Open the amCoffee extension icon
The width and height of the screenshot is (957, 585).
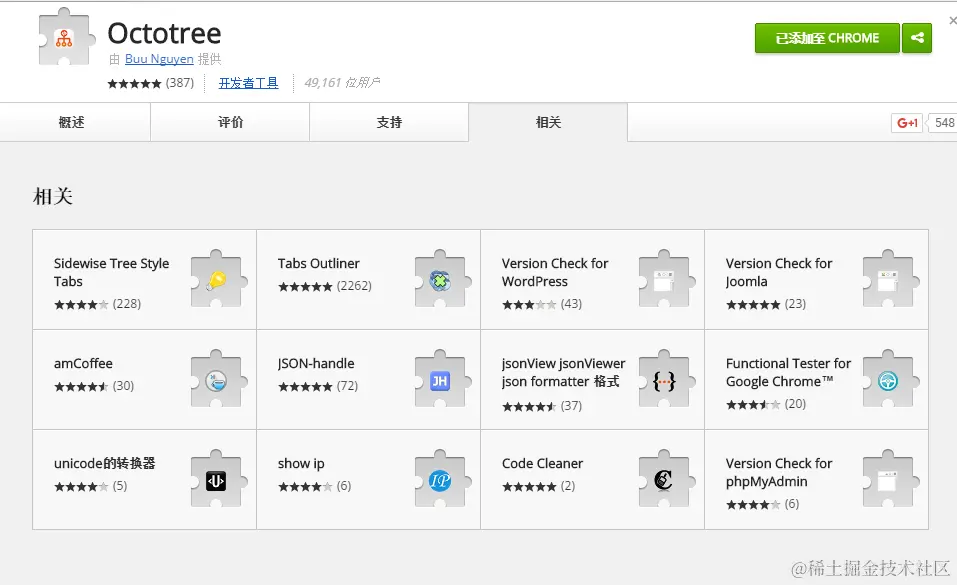click(x=218, y=380)
